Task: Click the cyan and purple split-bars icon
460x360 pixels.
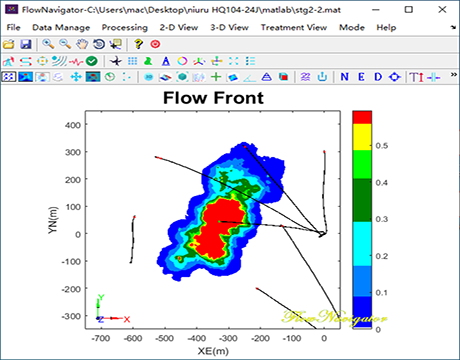Action: tap(434, 77)
